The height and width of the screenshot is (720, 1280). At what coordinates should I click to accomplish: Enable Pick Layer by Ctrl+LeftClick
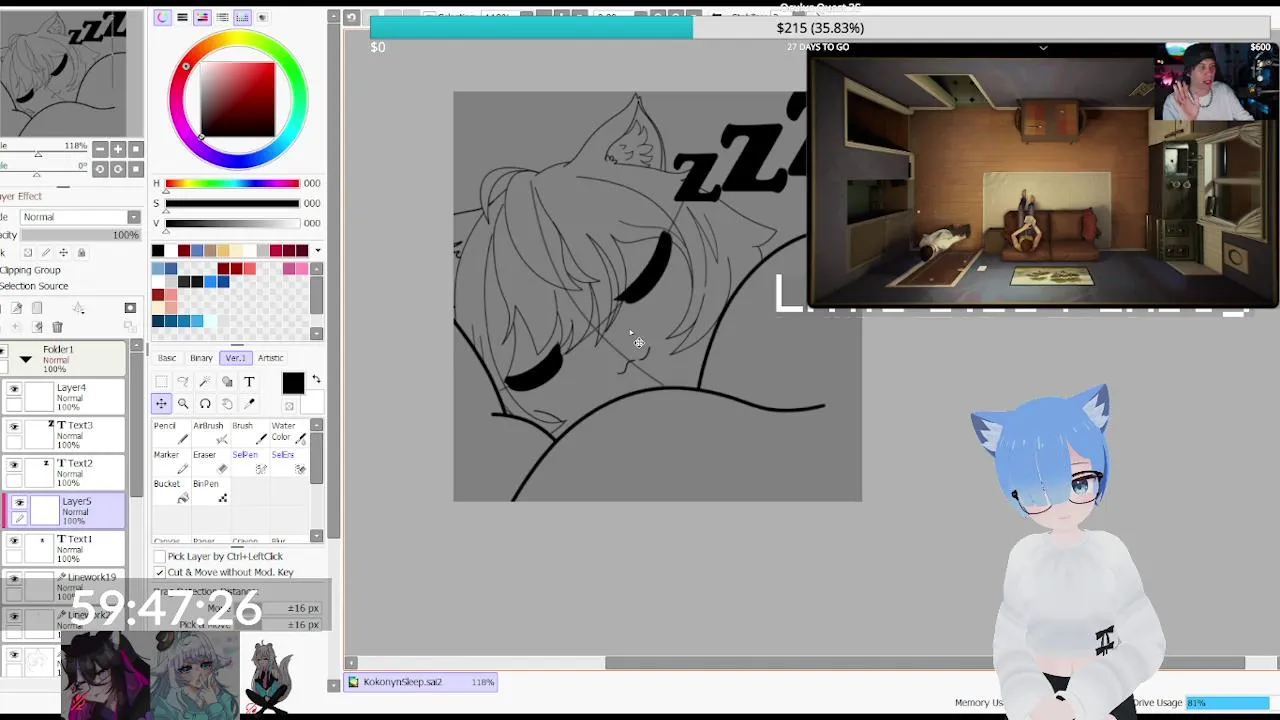(x=160, y=556)
